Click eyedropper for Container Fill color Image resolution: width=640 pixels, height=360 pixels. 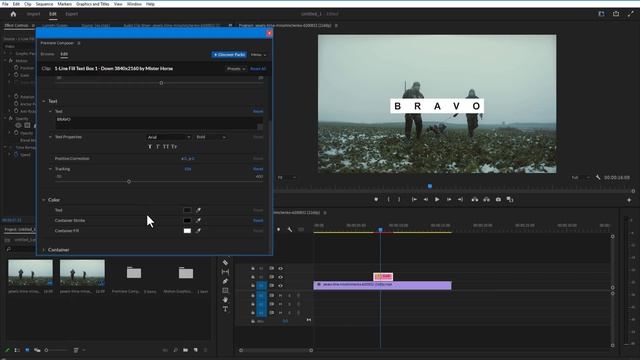tap(198, 231)
